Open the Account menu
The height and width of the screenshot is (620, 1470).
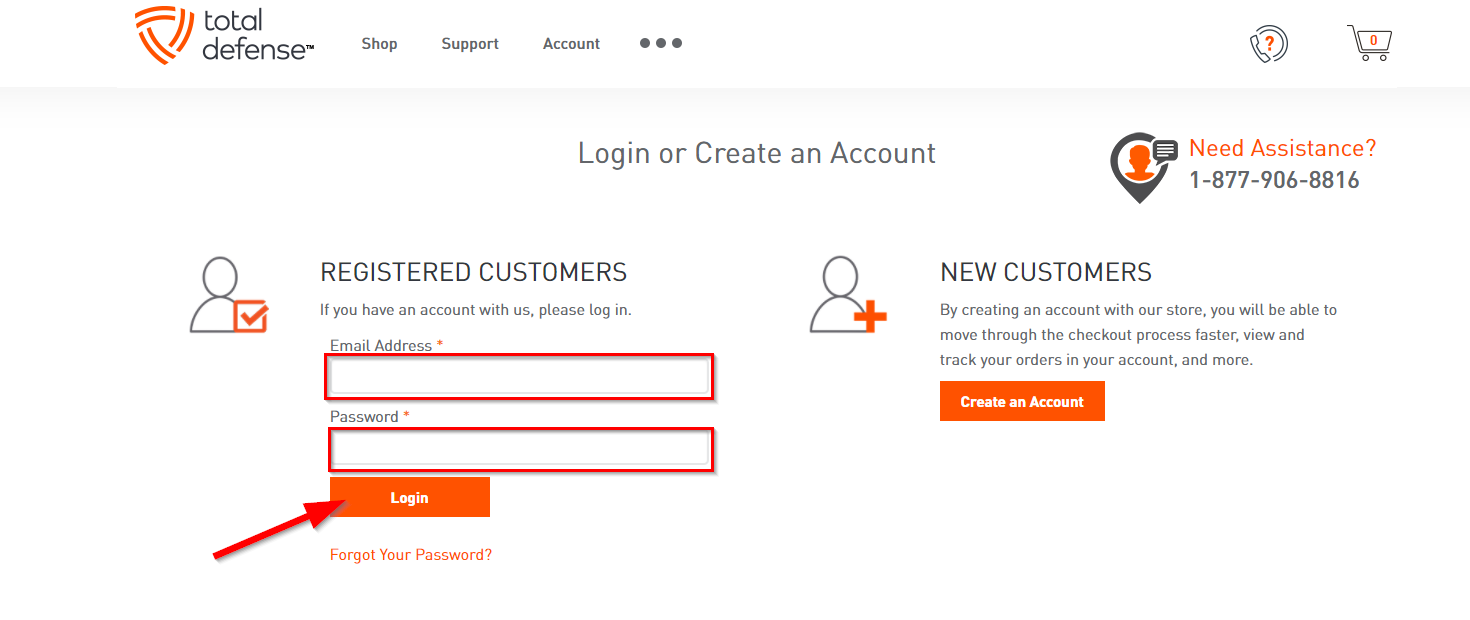tap(571, 44)
